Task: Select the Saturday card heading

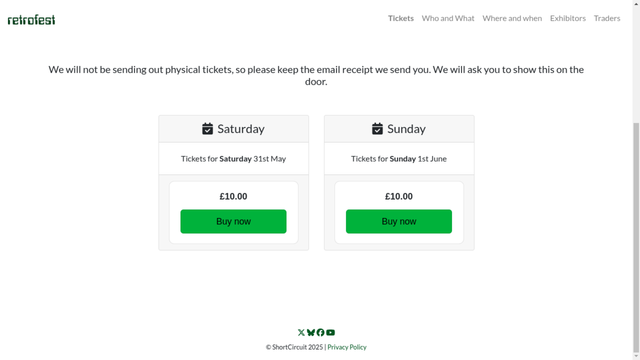Action: tap(241, 129)
